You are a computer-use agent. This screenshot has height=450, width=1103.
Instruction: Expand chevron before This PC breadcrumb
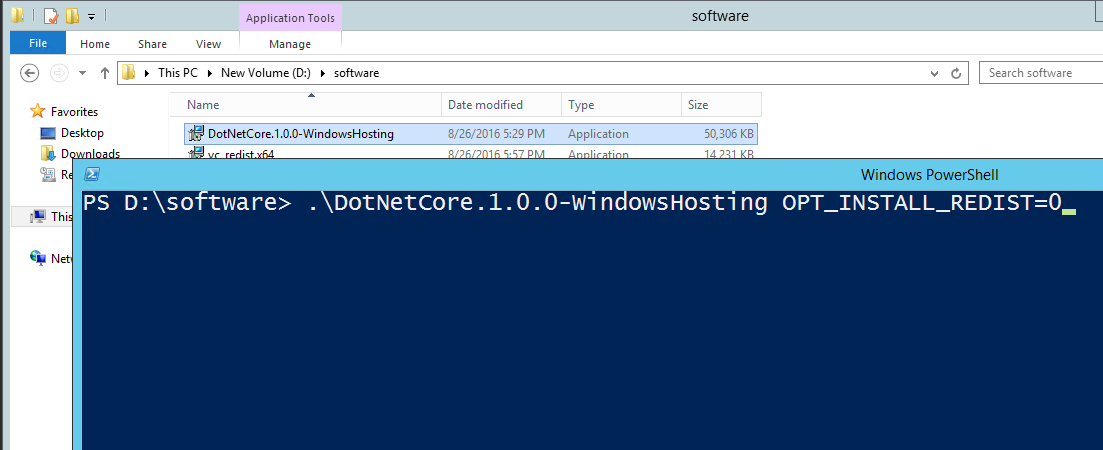point(146,73)
